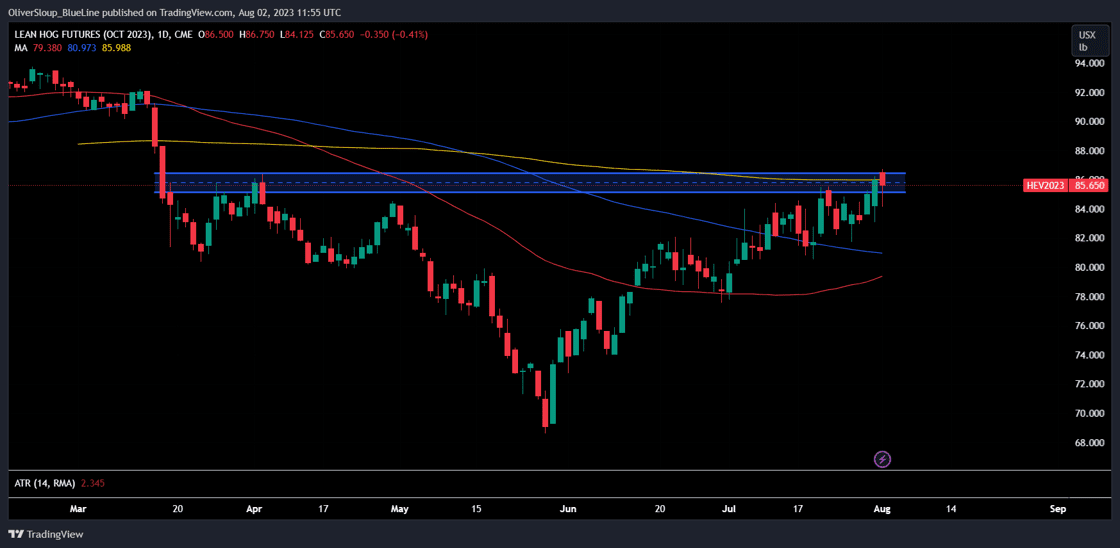Click the Mar date on time axis

point(79,509)
